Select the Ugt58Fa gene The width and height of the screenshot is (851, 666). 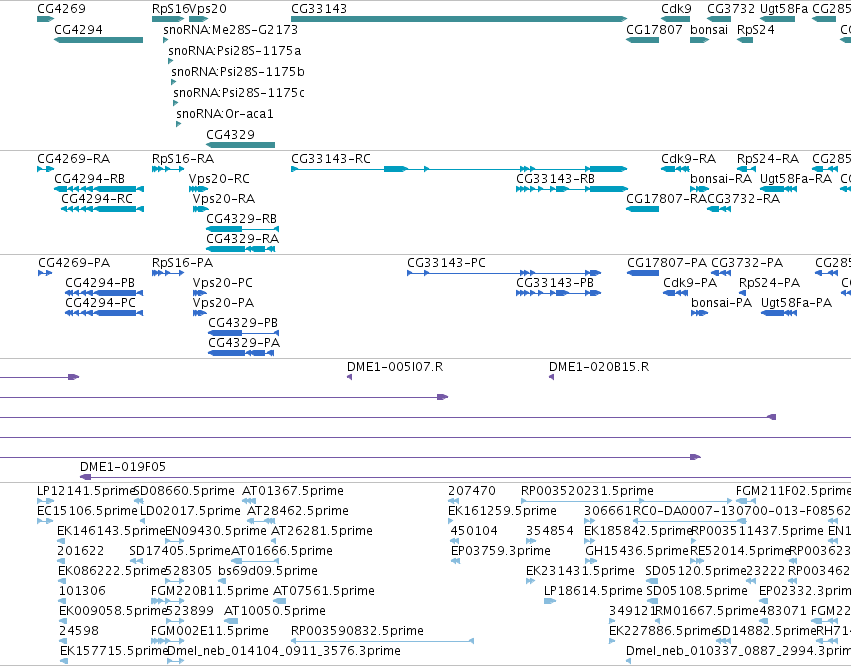pyautogui.click(x=777, y=19)
